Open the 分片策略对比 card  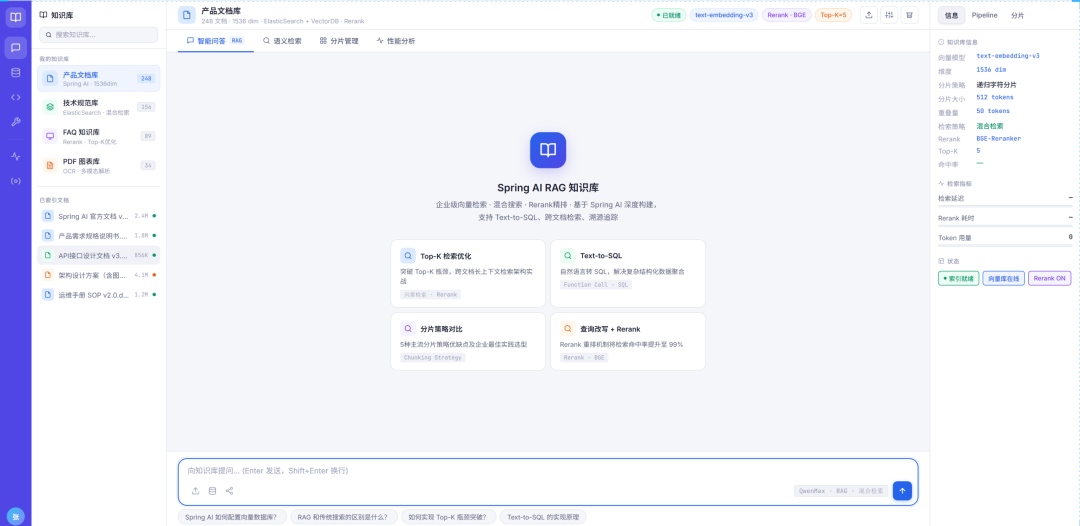[x=468, y=341]
